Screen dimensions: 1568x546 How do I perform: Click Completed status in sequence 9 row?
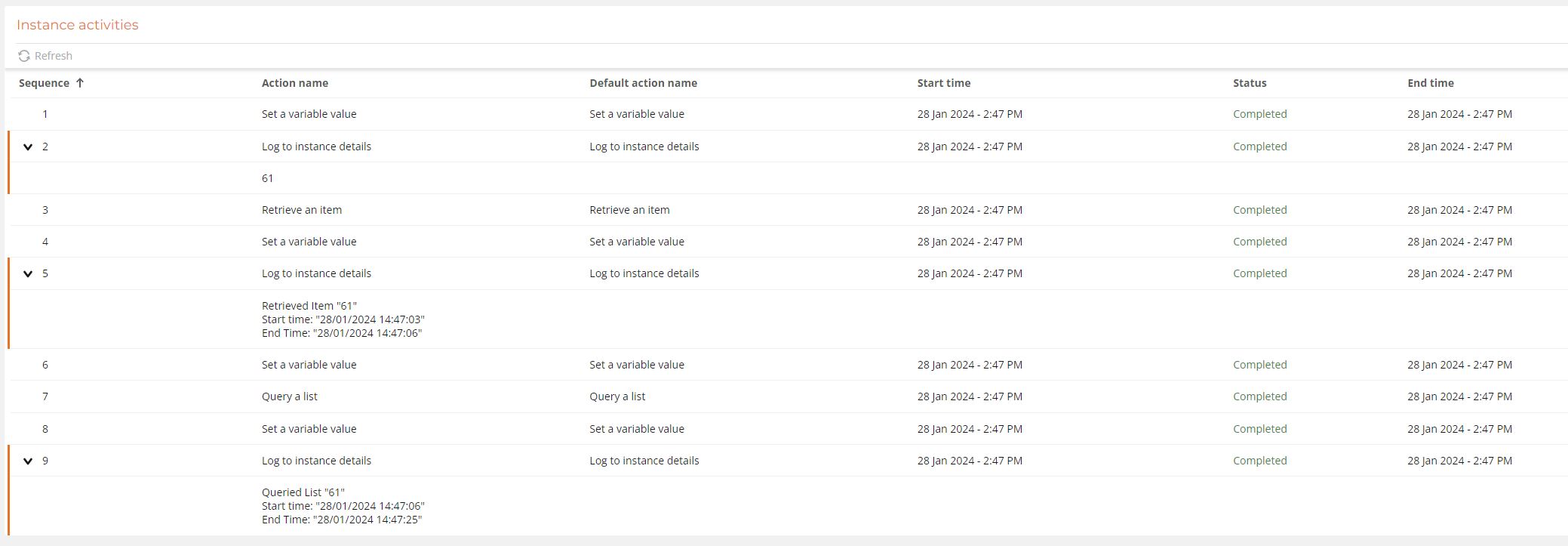1260,461
